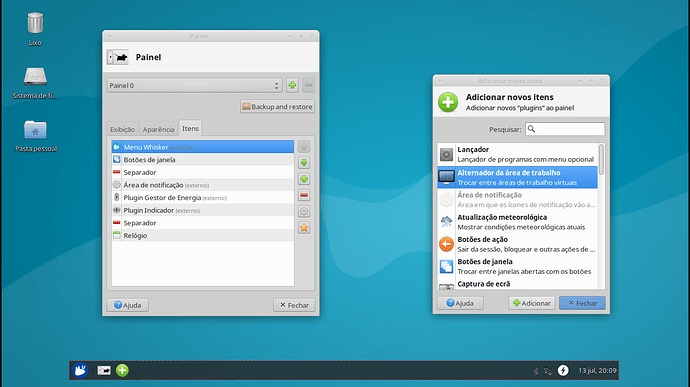Click move item up arrow in Itens
The height and width of the screenshot is (387, 690).
[x=304, y=147]
